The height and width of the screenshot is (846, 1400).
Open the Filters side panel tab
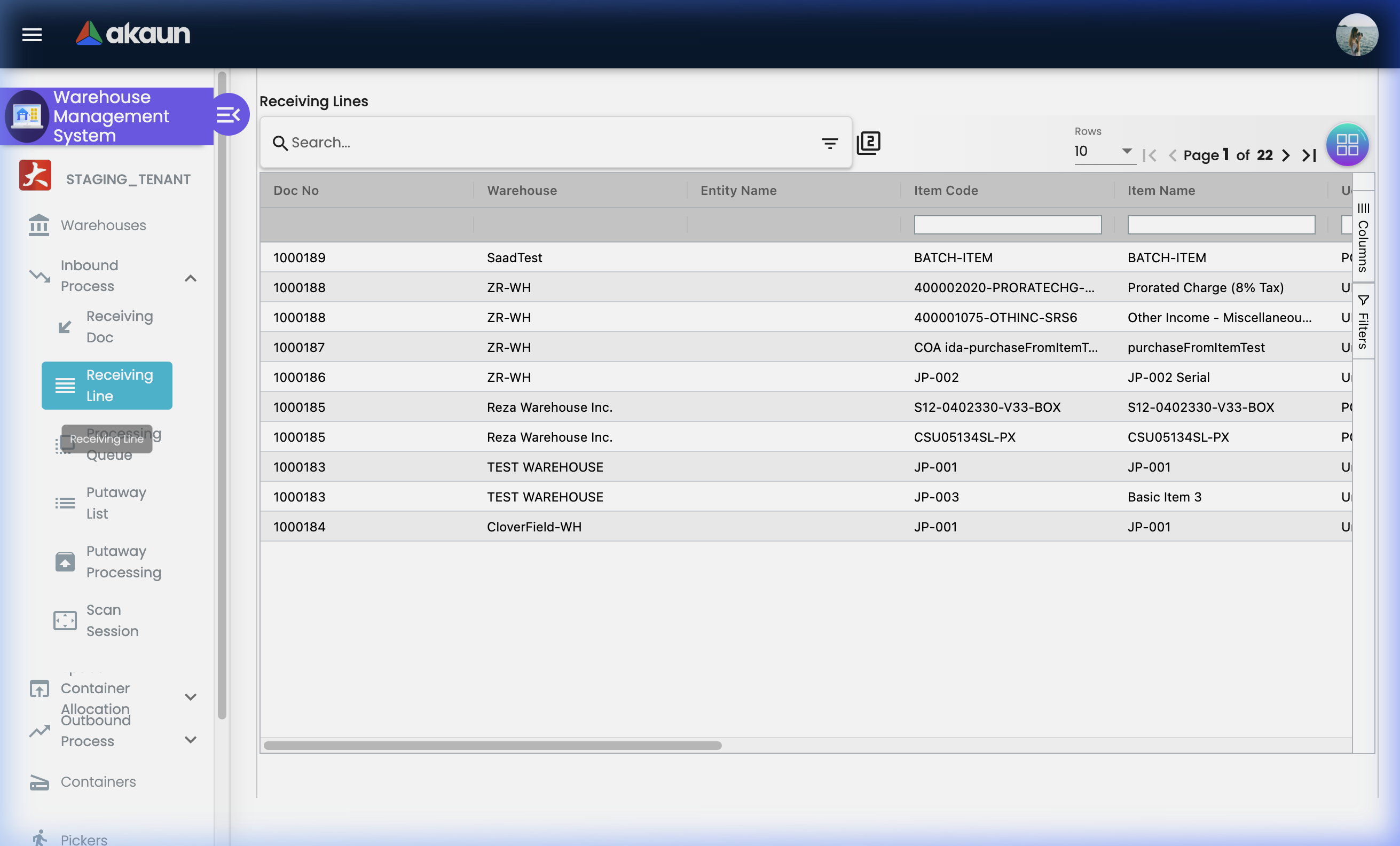1363,322
